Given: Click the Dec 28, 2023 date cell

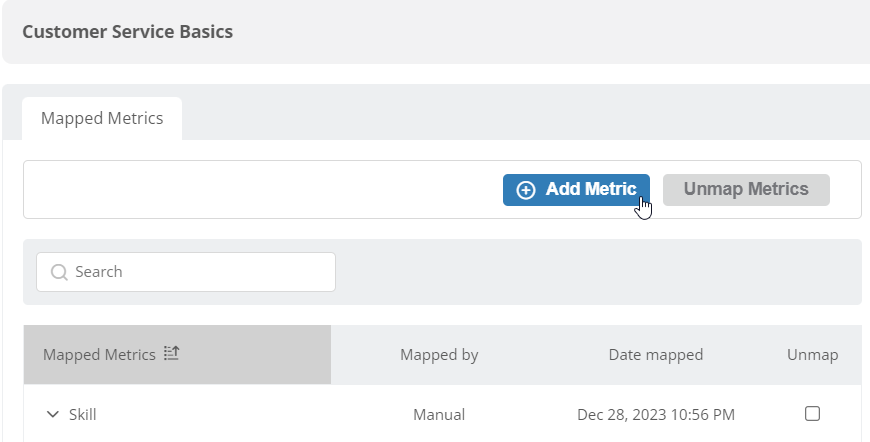Looking at the screenshot, I should [x=656, y=414].
